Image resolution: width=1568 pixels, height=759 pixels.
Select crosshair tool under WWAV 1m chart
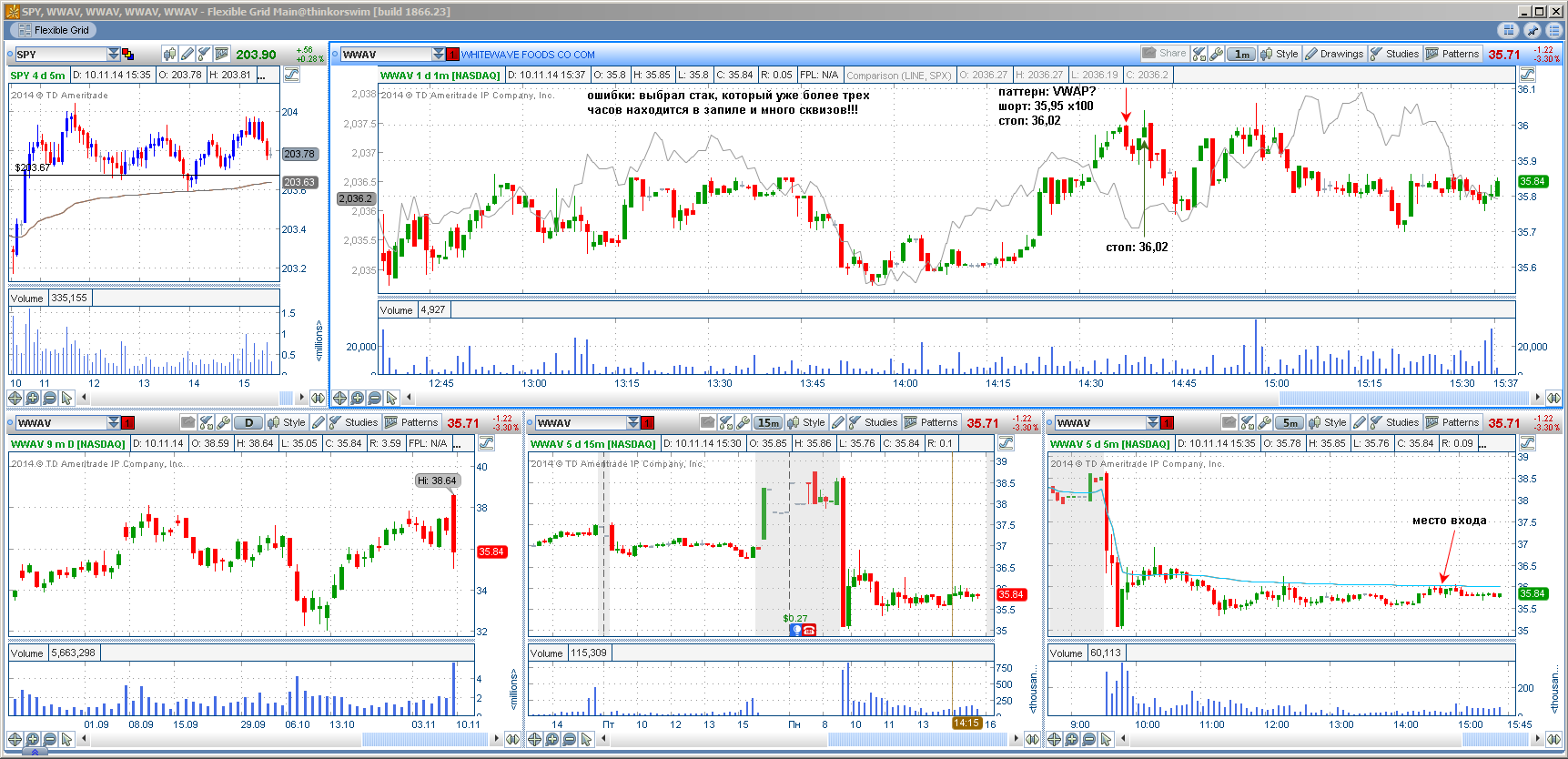[339, 398]
